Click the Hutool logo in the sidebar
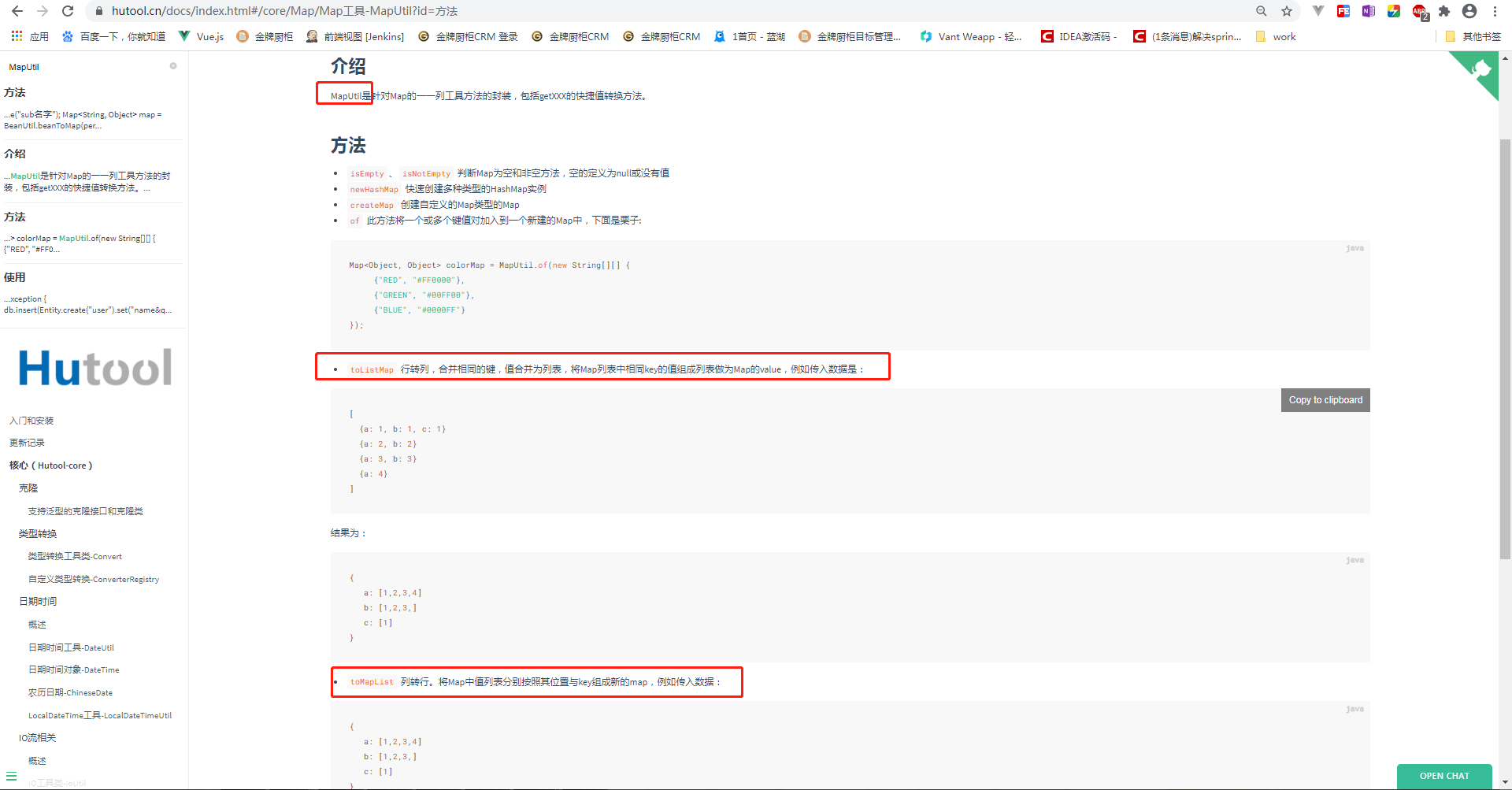This screenshot has height=790, width=1512. 94,367
